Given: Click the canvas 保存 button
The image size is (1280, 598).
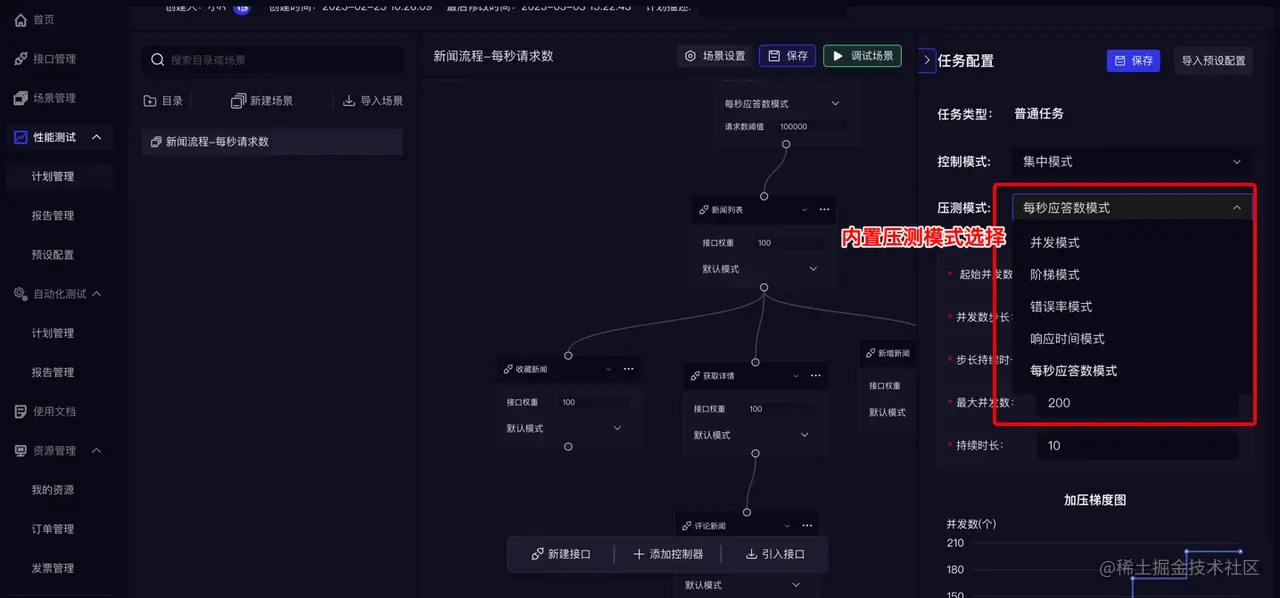Looking at the screenshot, I should coord(787,56).
